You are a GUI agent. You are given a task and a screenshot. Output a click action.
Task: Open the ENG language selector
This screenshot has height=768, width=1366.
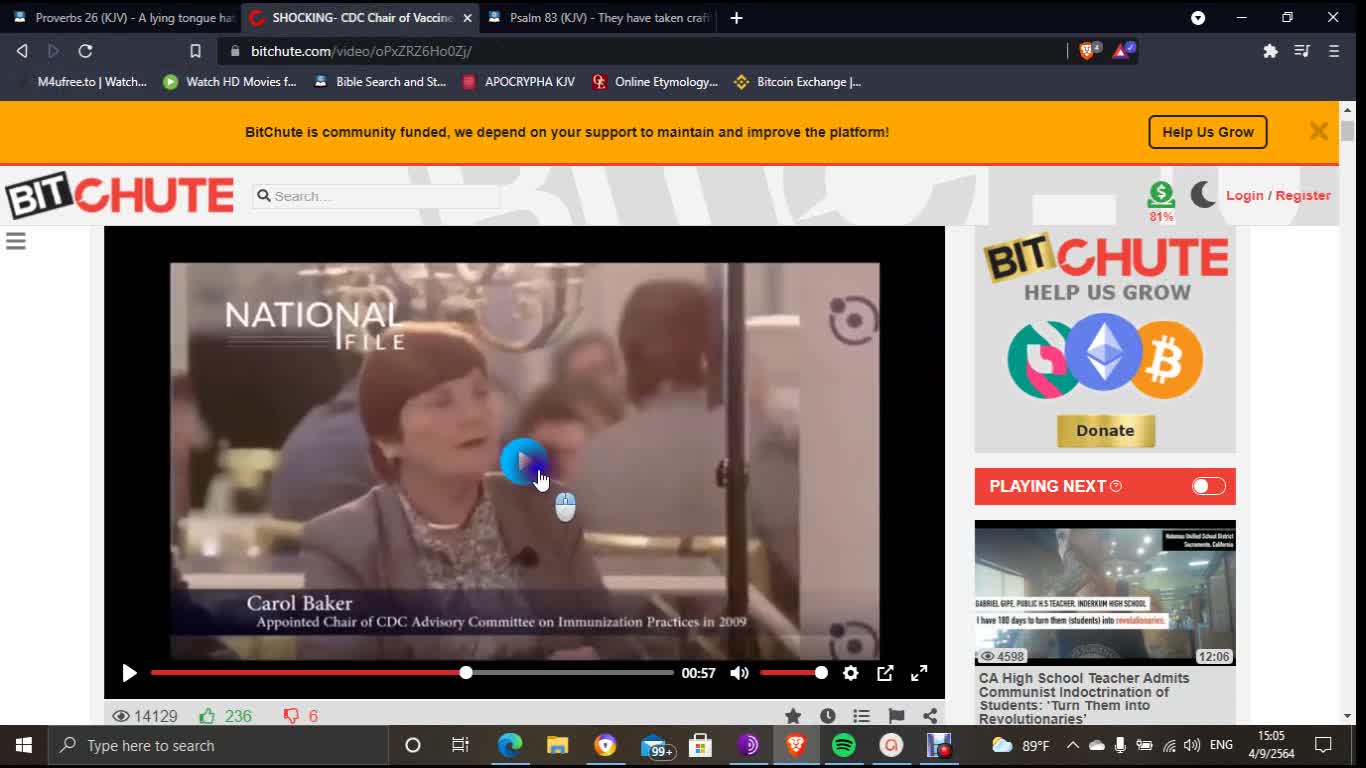1221,745
